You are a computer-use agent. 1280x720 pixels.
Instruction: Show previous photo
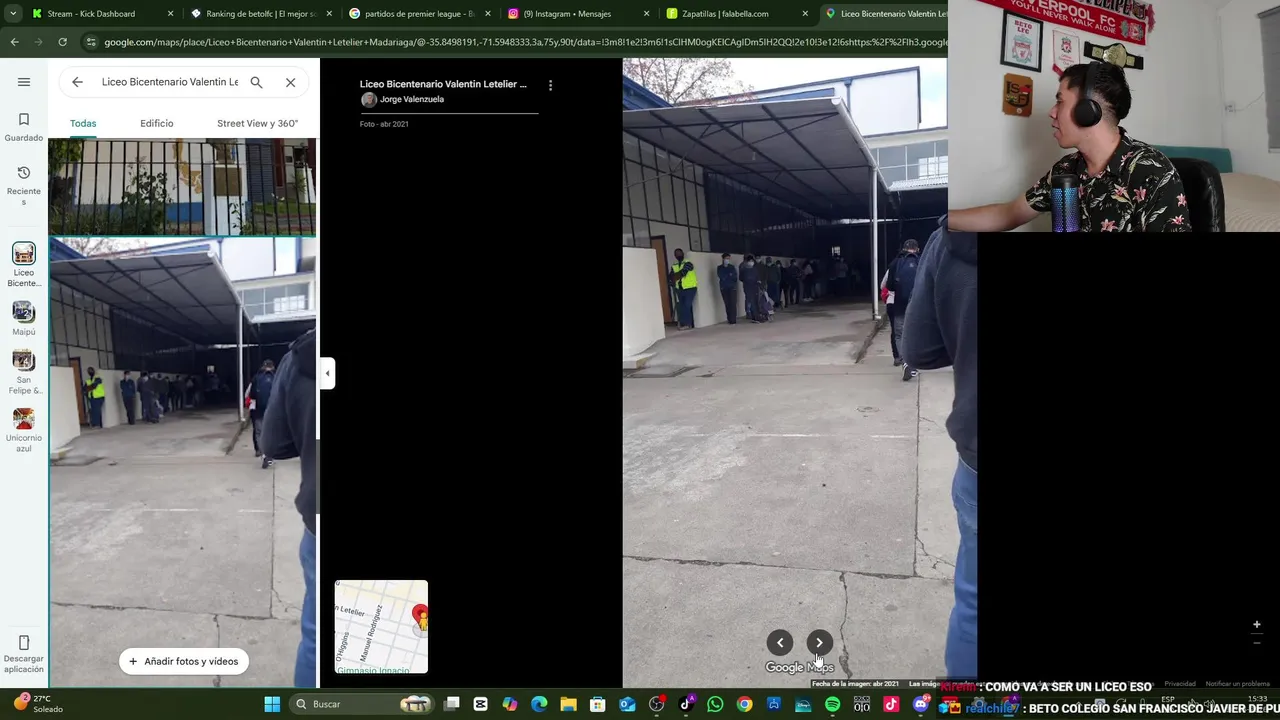tap(780, 643)
